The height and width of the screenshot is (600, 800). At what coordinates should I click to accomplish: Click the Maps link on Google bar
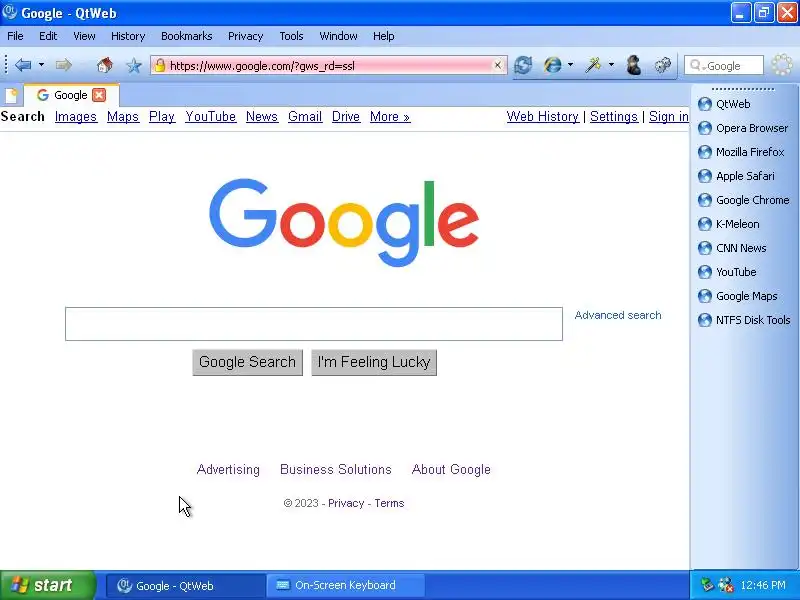click(122, 117)
